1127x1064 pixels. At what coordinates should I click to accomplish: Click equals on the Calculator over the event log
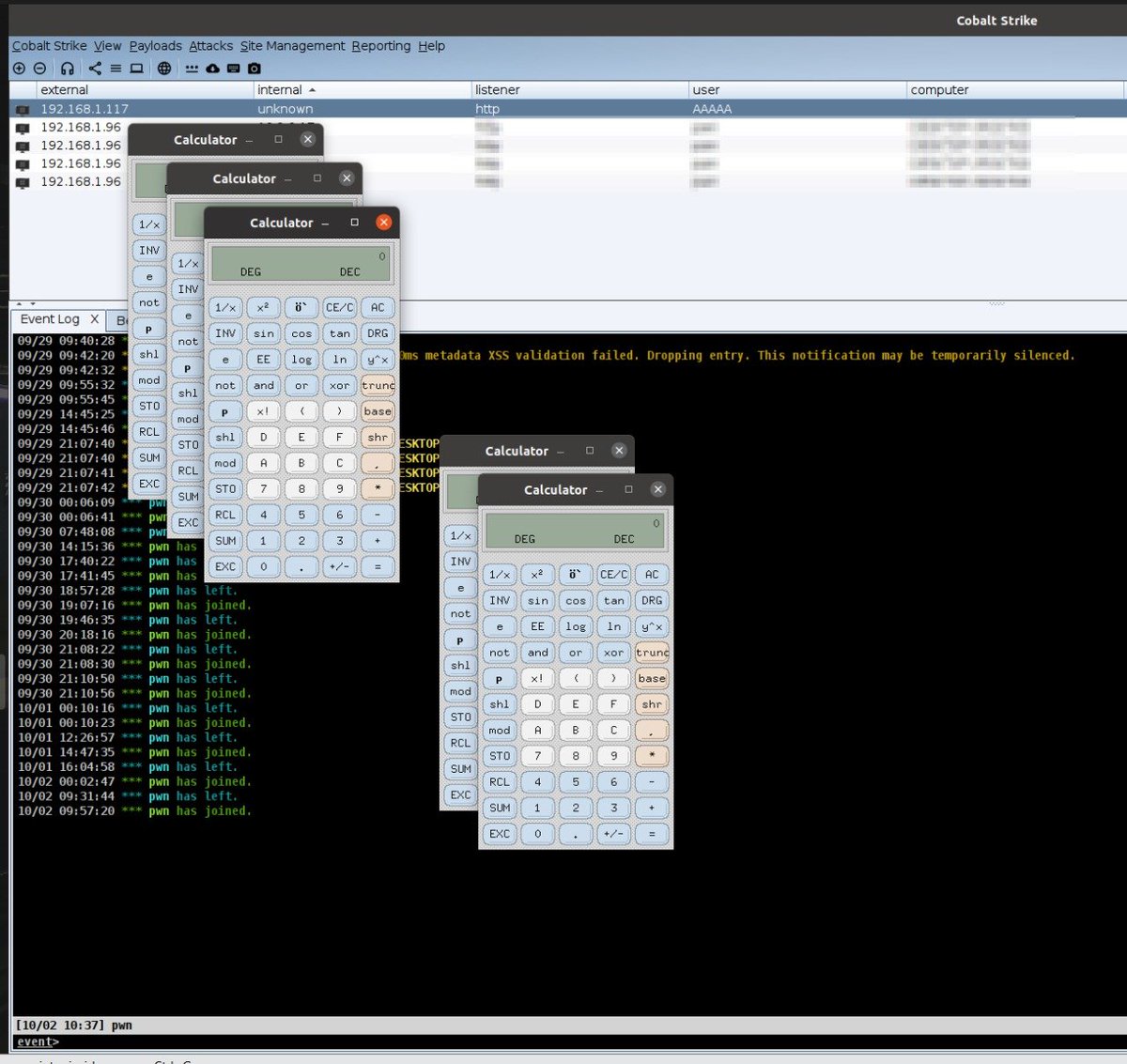click(x=652, y=834)
